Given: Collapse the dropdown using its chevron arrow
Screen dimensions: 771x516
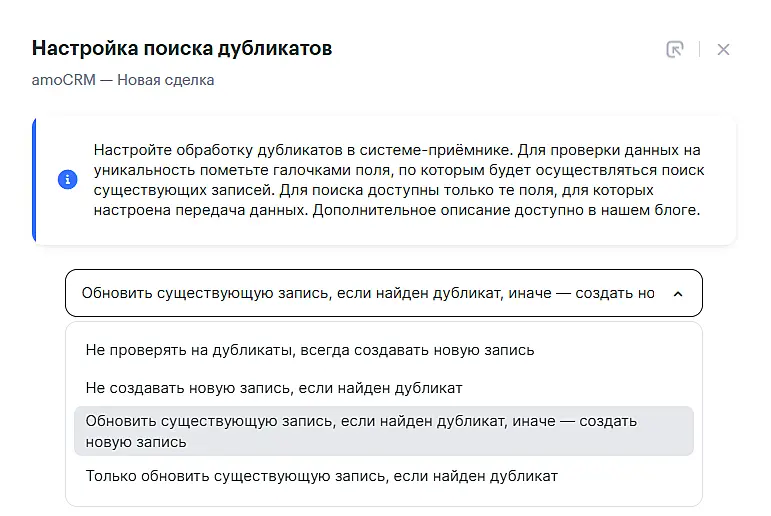Looking at the screenshot, I should pyautogui.click(x=678, y=294).
